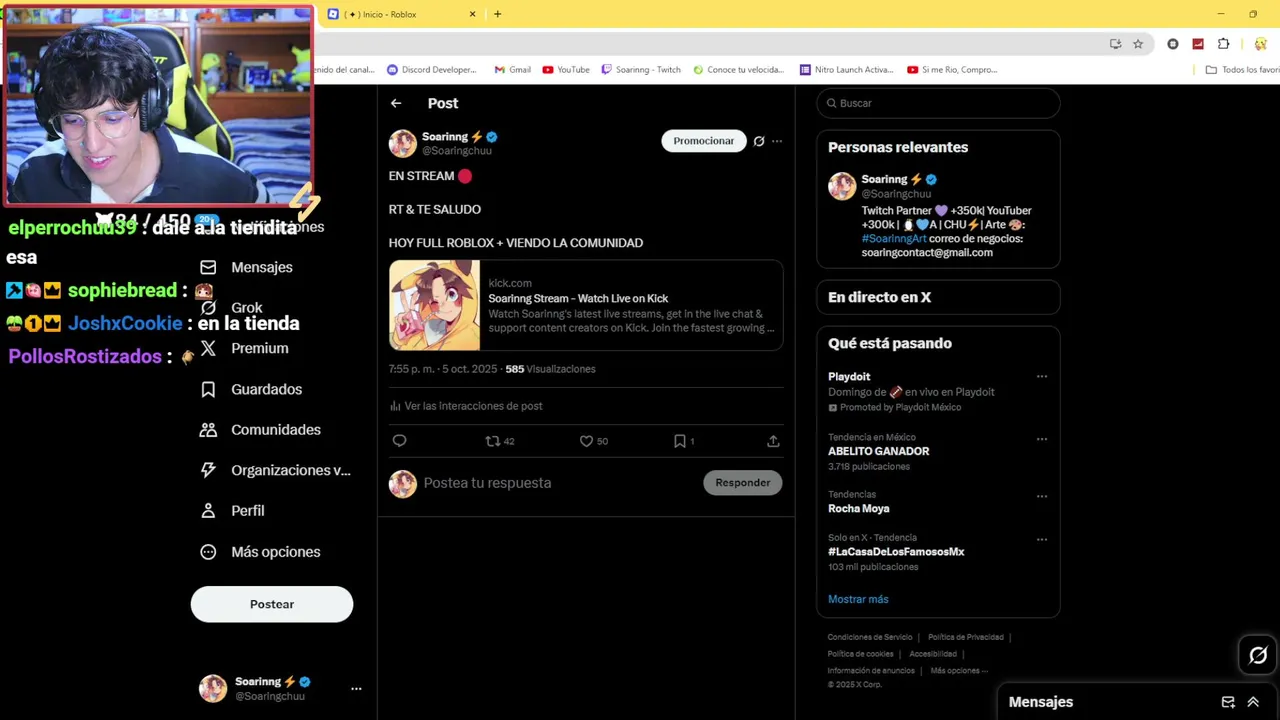Select the Inicio - Roblox browser tab
The width and height of the screenshot is (1280, 720).
coord(400,14)
